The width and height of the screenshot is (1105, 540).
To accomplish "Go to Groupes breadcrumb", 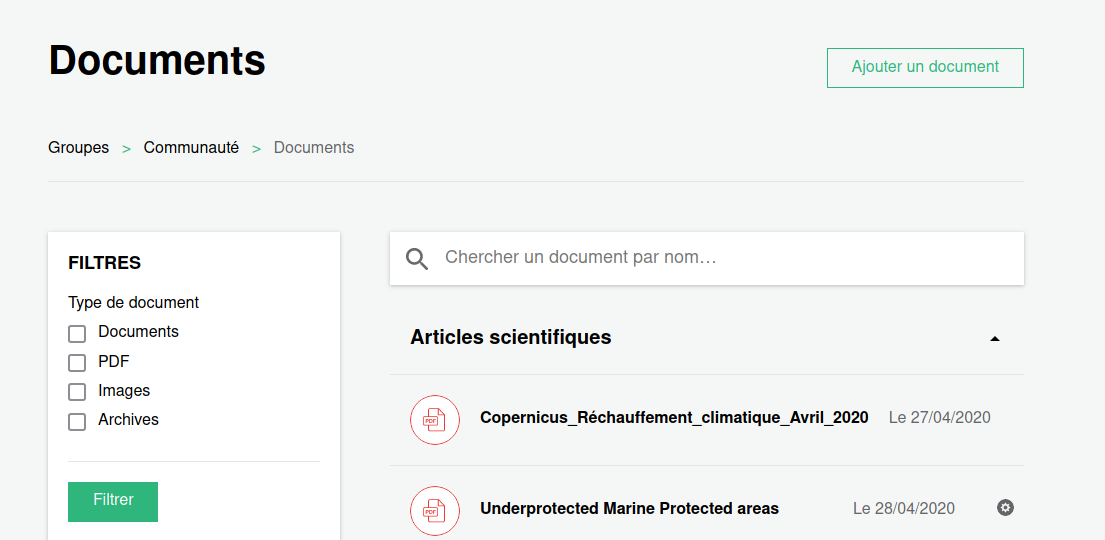I will pos(78,148).
